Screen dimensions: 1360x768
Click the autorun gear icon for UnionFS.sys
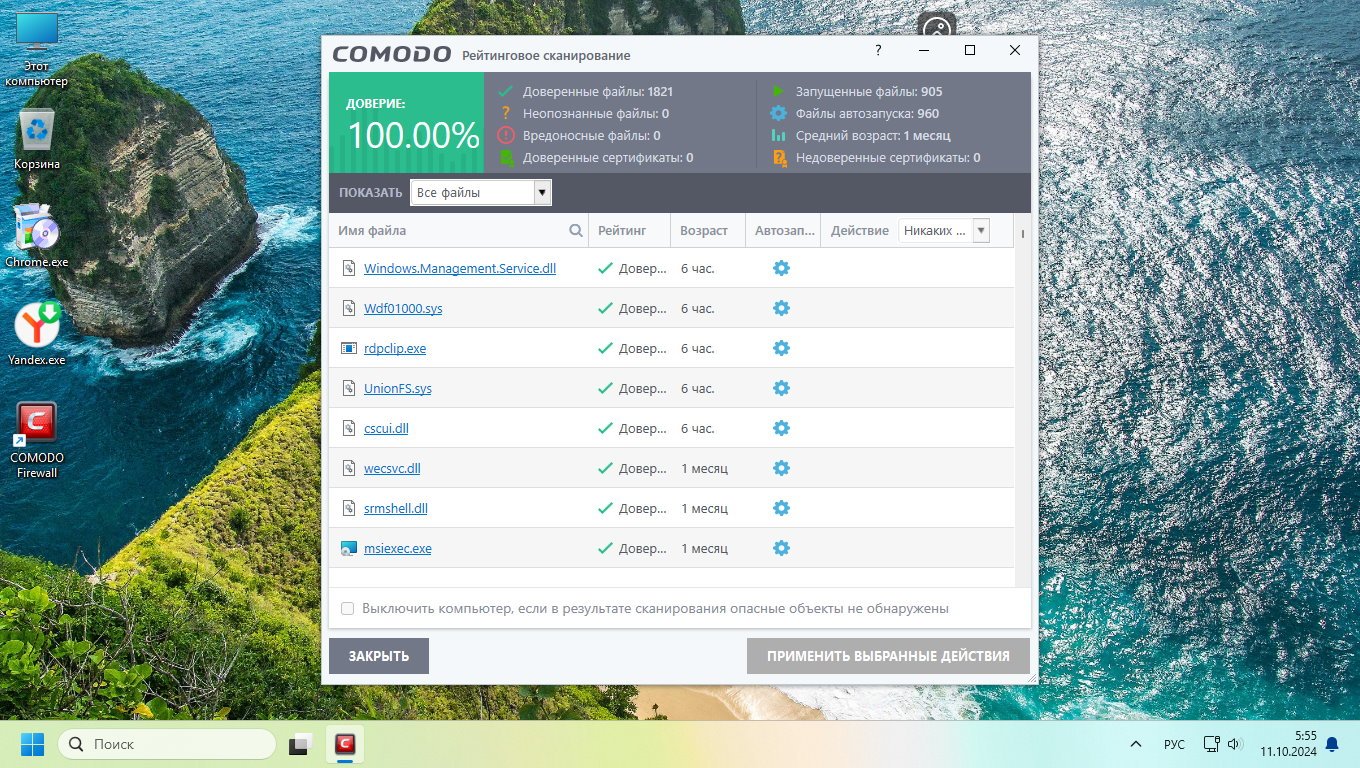(781, 388)
